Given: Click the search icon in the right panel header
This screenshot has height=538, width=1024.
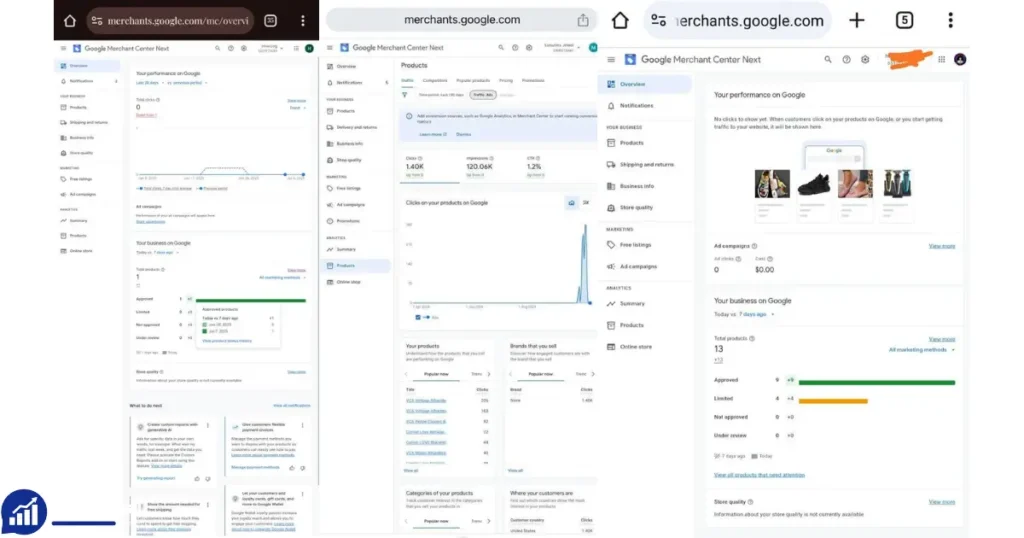Looking at the screenshot, I should tap(827, 59).
